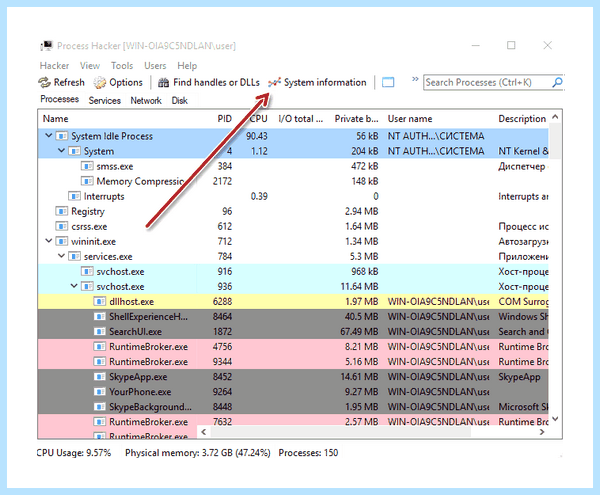Click the search magnifier icon
Screen dimensions: 600x495
pyautogui.click(x=557, y=82)
